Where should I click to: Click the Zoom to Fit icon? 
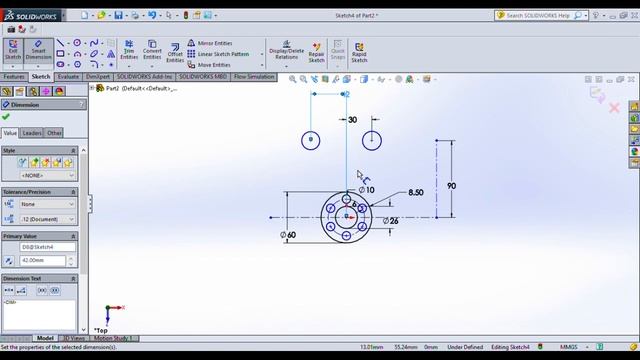[292, 79]
